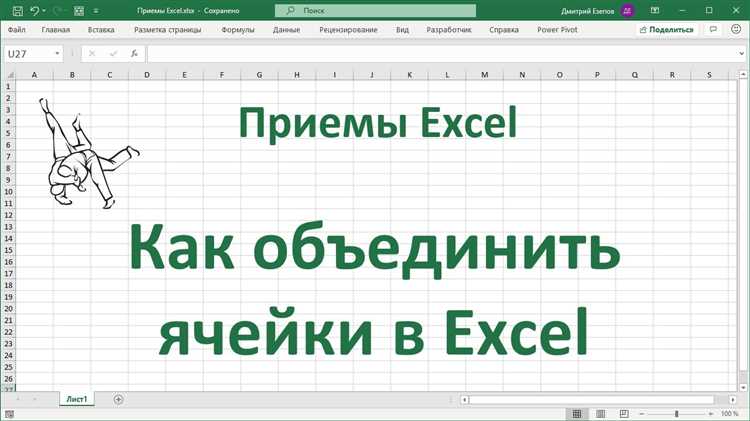The width and height of the screenshot is (750, 421).
Task: Click the vertical scrollbar up arrow
Action: click(x=743, y=75)
